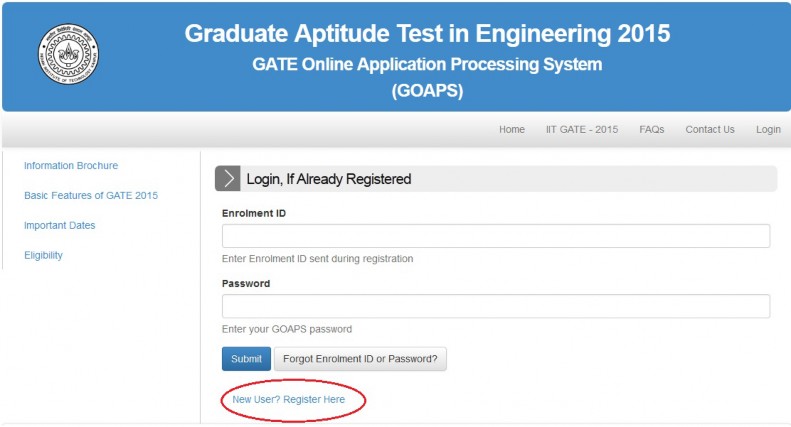The height and width of the screenshot is (427, 791).
Task: Focus the Password input field
Action: coord(496,306)
